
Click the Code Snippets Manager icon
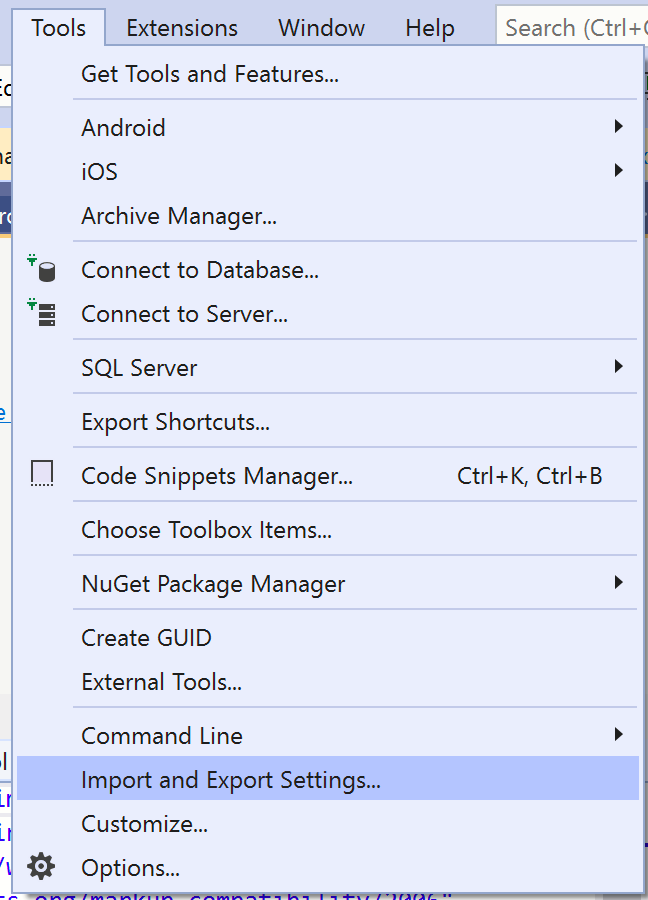(x=42, y=475)
